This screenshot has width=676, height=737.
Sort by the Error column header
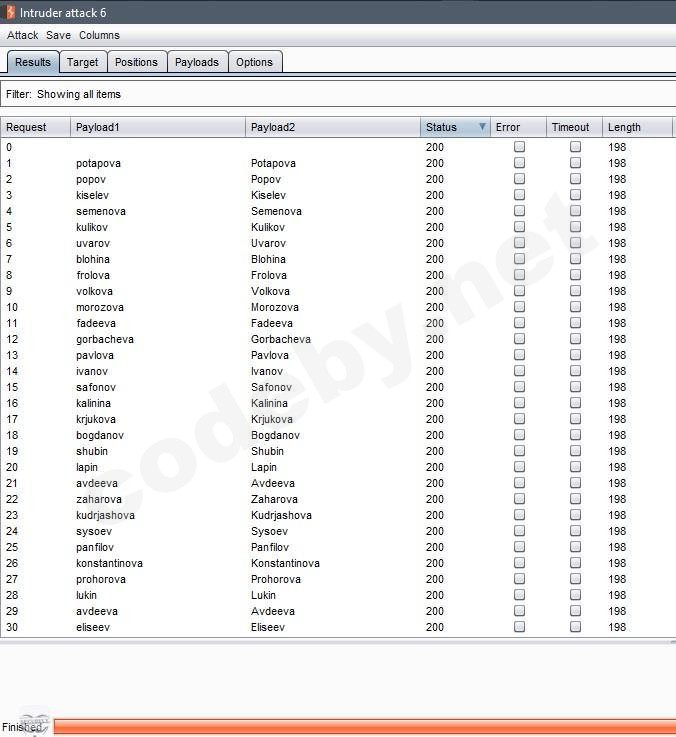coord(518,127)
